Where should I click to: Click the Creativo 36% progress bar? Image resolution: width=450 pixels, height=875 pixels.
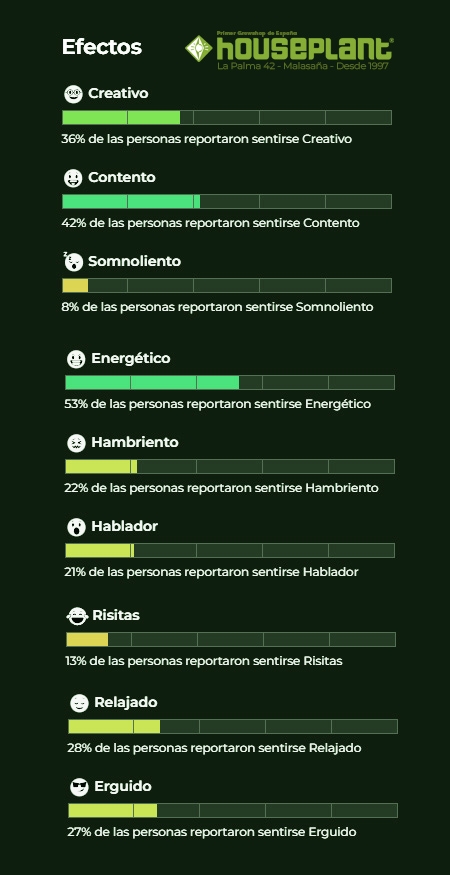(x=227, y=118)
